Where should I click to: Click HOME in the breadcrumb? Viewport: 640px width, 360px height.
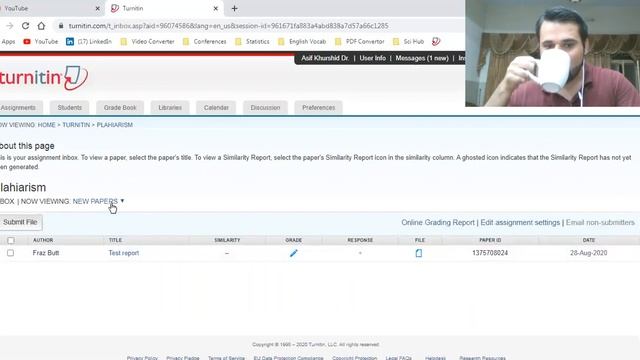pos(47,125)
